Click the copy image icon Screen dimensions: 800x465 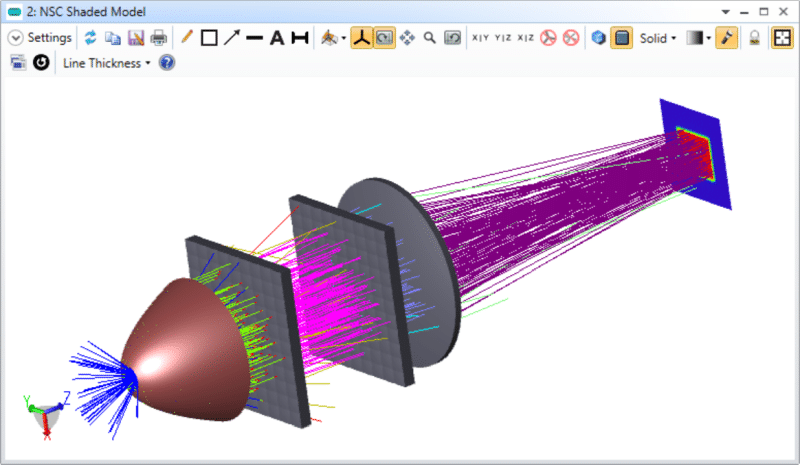tap(113, 38)
